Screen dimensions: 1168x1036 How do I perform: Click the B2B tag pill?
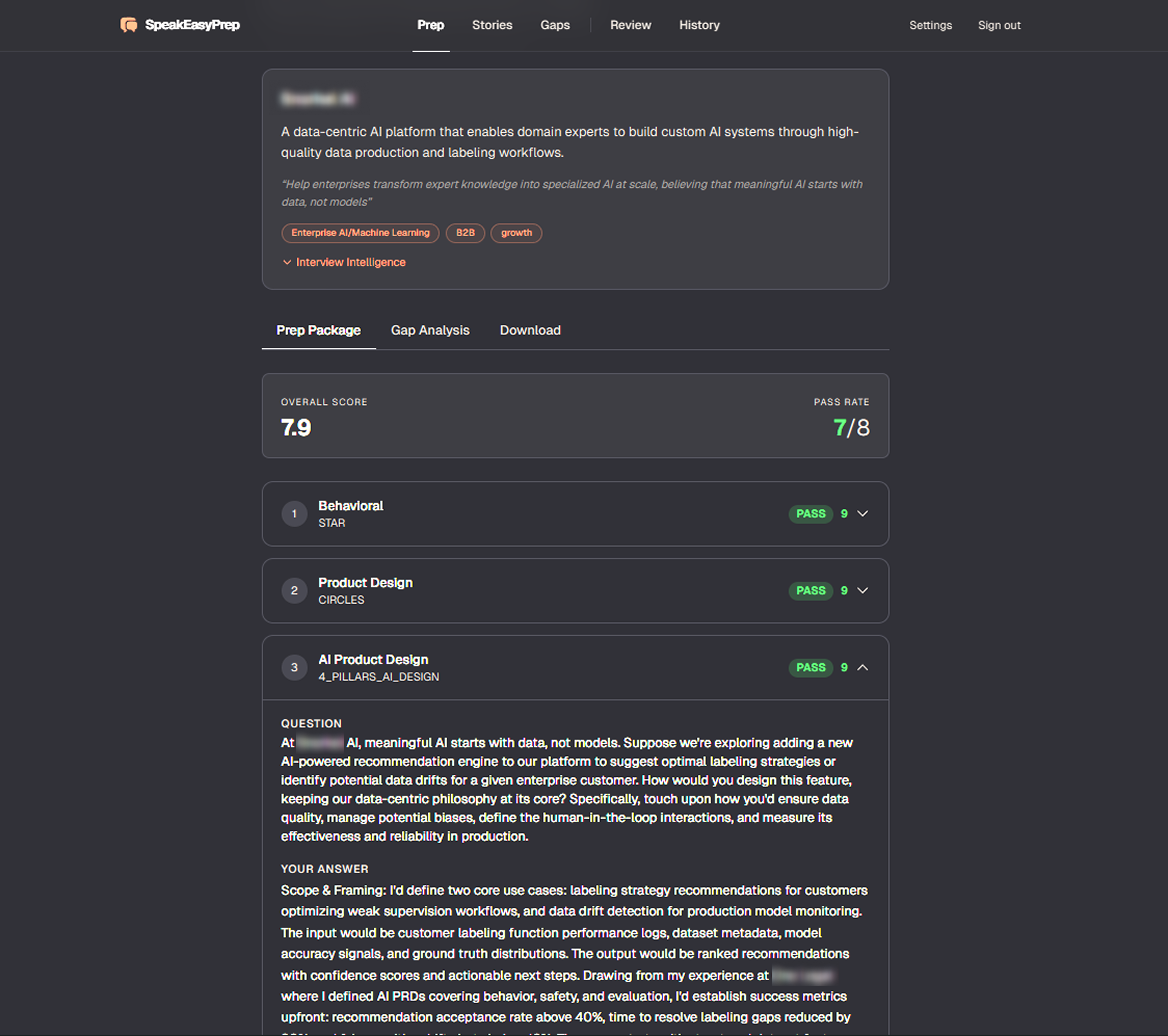(465, 233)
